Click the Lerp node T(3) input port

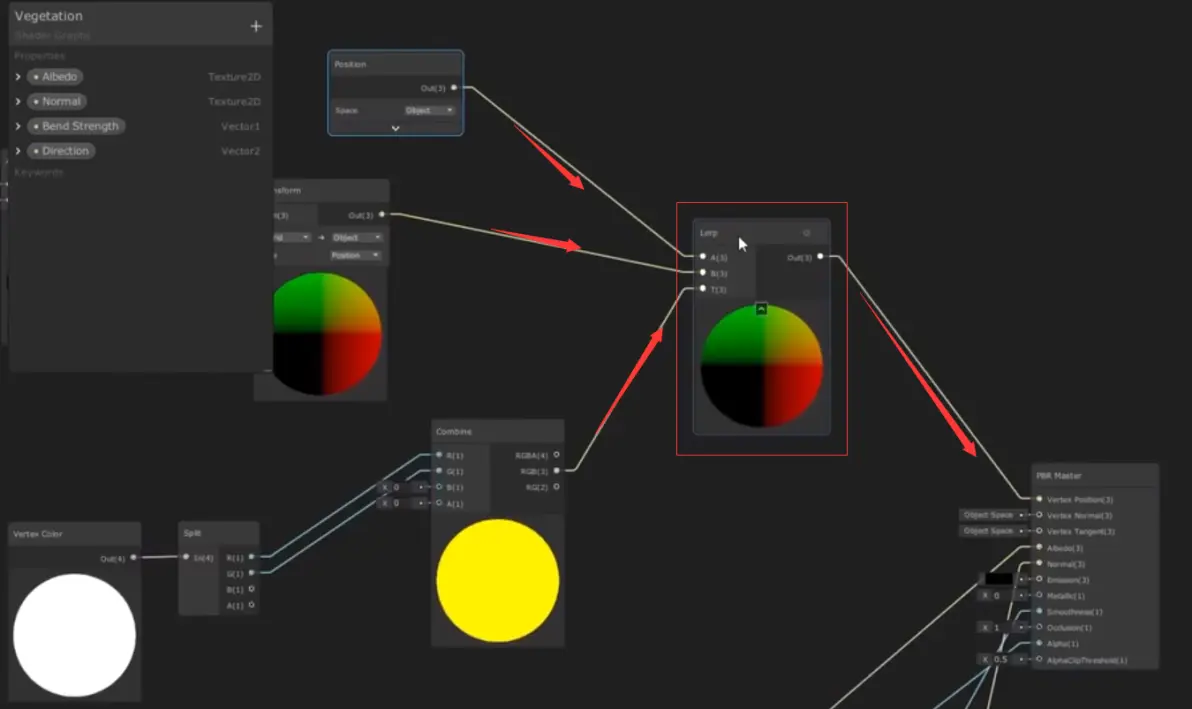point(702,289)
